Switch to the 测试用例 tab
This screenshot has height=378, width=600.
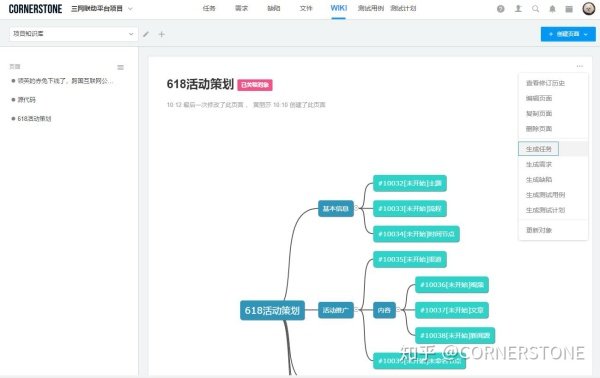[x=370, y=8]
